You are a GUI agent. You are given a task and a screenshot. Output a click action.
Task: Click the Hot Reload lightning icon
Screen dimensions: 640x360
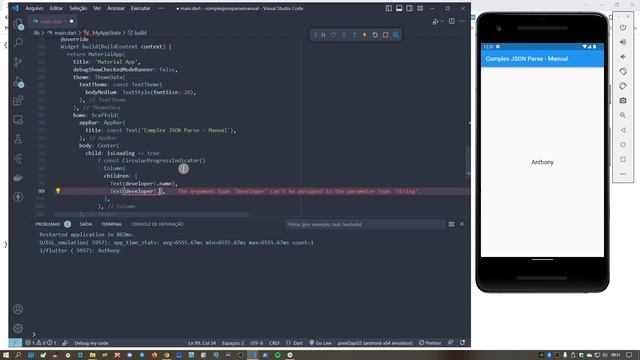click(x=364, y=35)
